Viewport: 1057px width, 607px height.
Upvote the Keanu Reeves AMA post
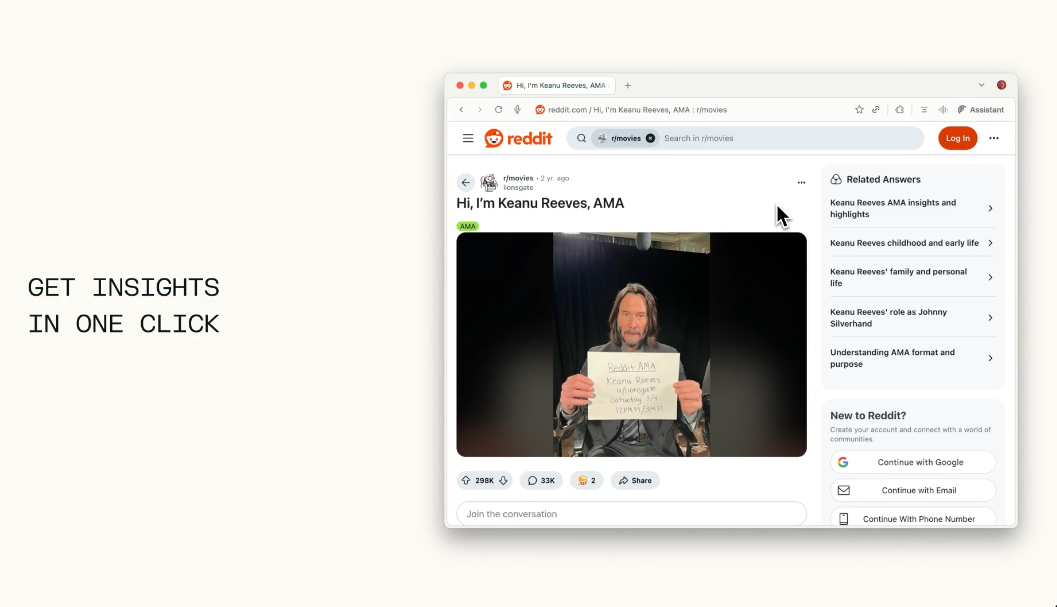coord(466,480)
